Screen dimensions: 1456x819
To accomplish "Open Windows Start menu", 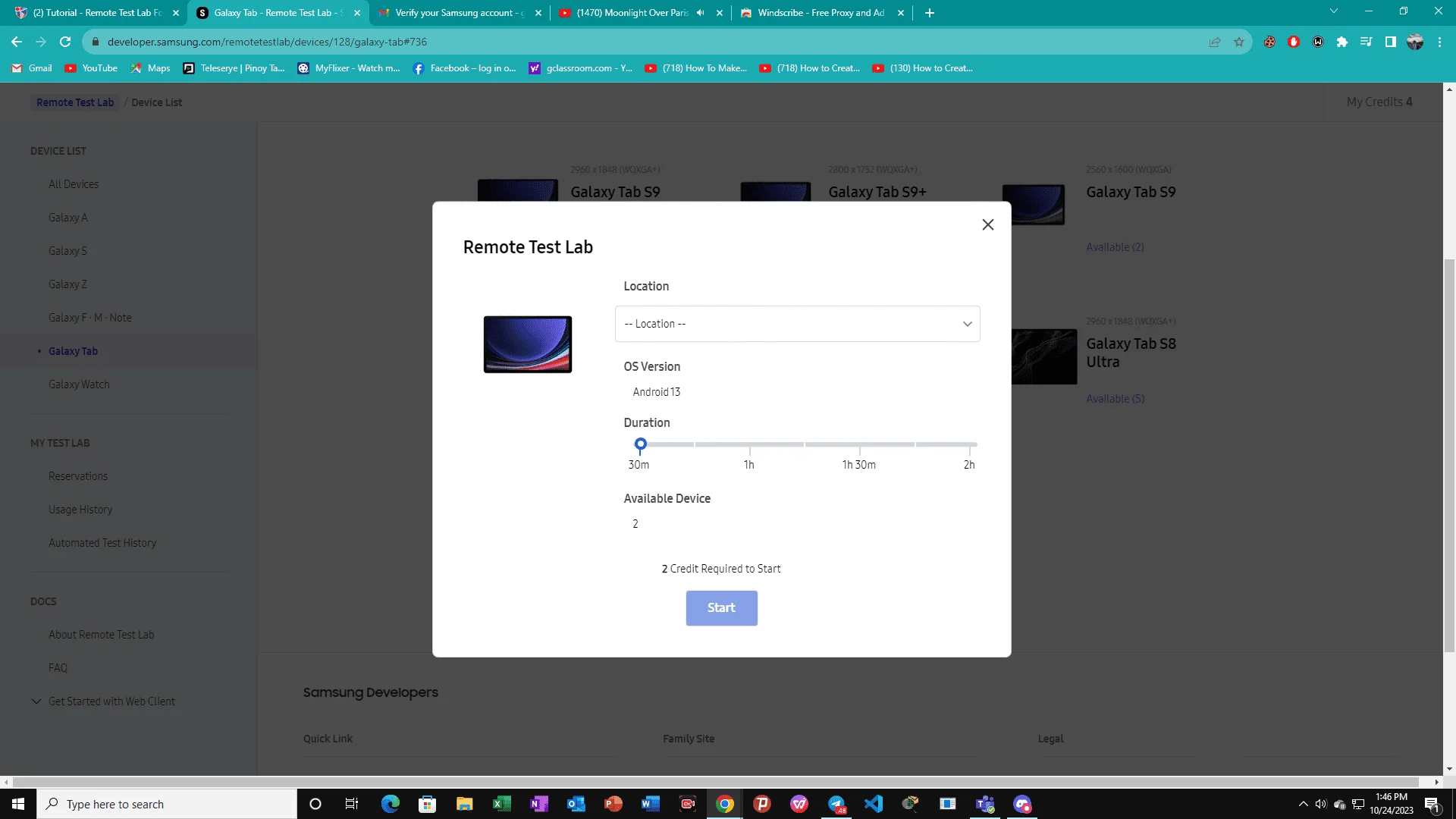I will [x=18, y=804].
